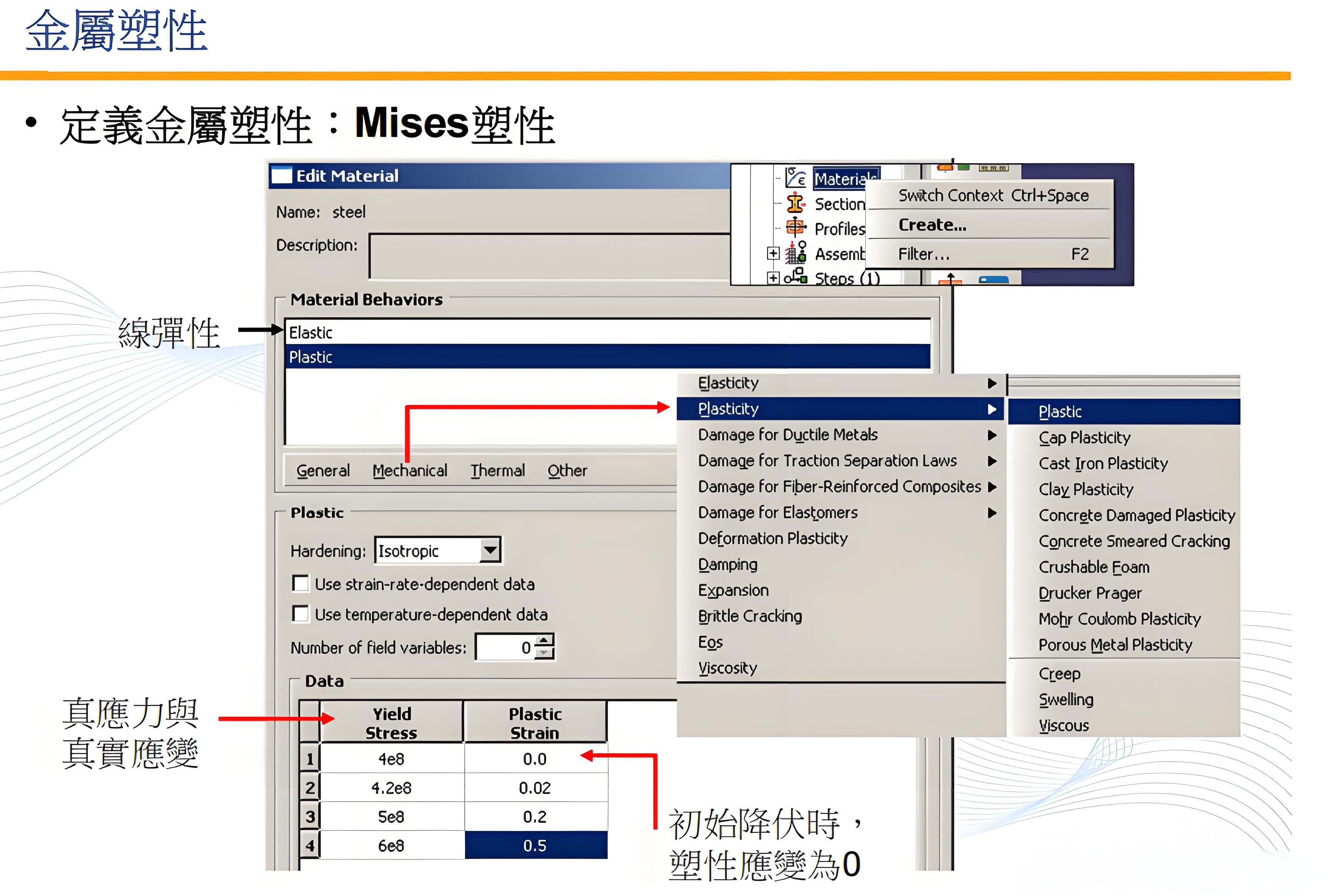Click the Edit Material title bar icon
This screenshot has width=1333, height=896.
click(x=281, y=176)
